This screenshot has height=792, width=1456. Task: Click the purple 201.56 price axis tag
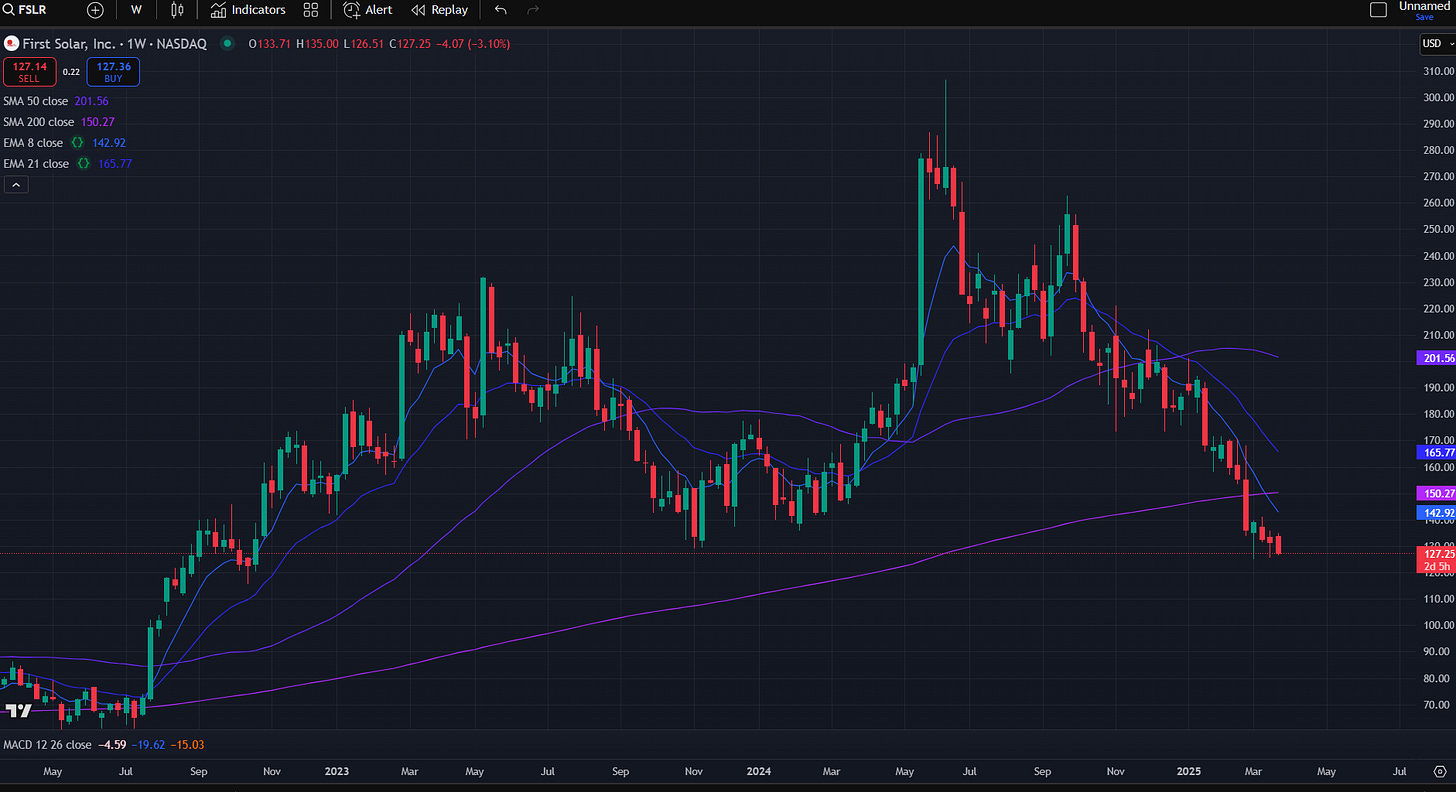pyautogui.click(x=1435, y=358)
